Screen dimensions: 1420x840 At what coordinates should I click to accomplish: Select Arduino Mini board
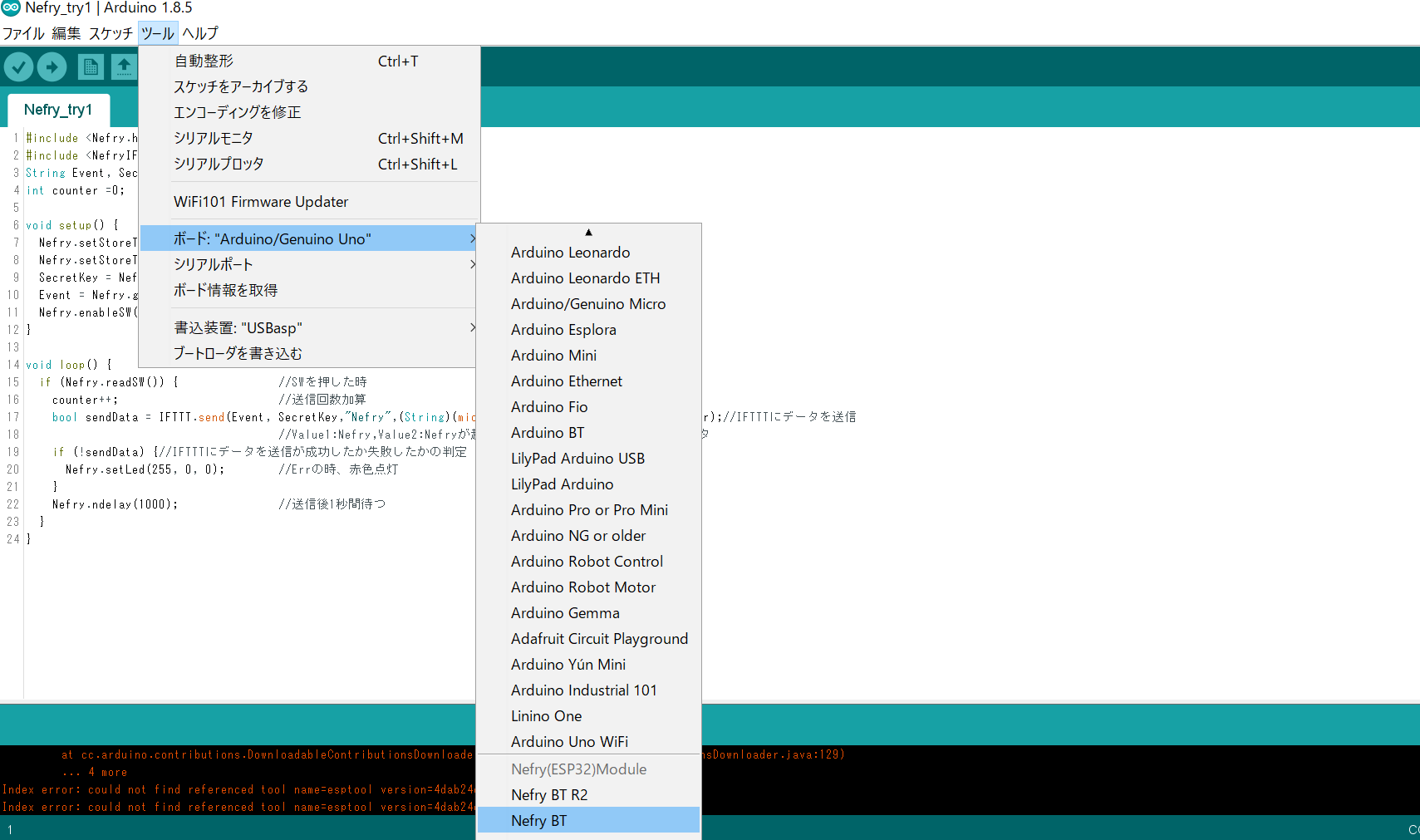[588, 356]
